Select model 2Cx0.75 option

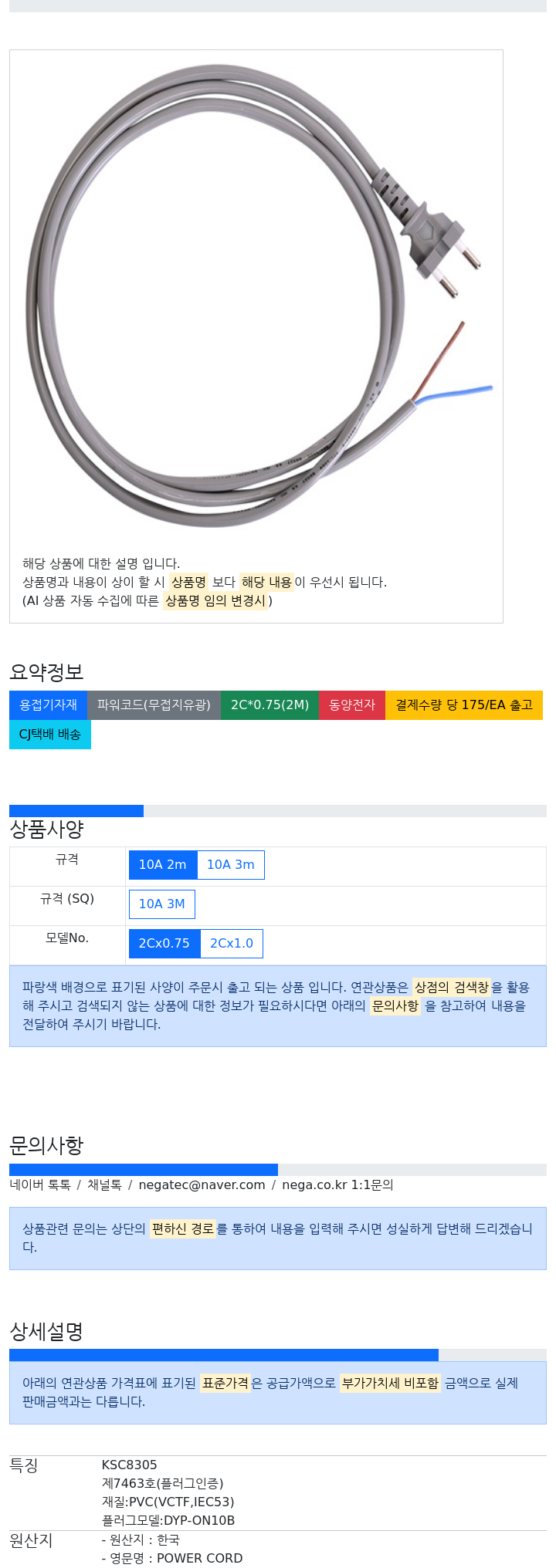pos(164,944)
